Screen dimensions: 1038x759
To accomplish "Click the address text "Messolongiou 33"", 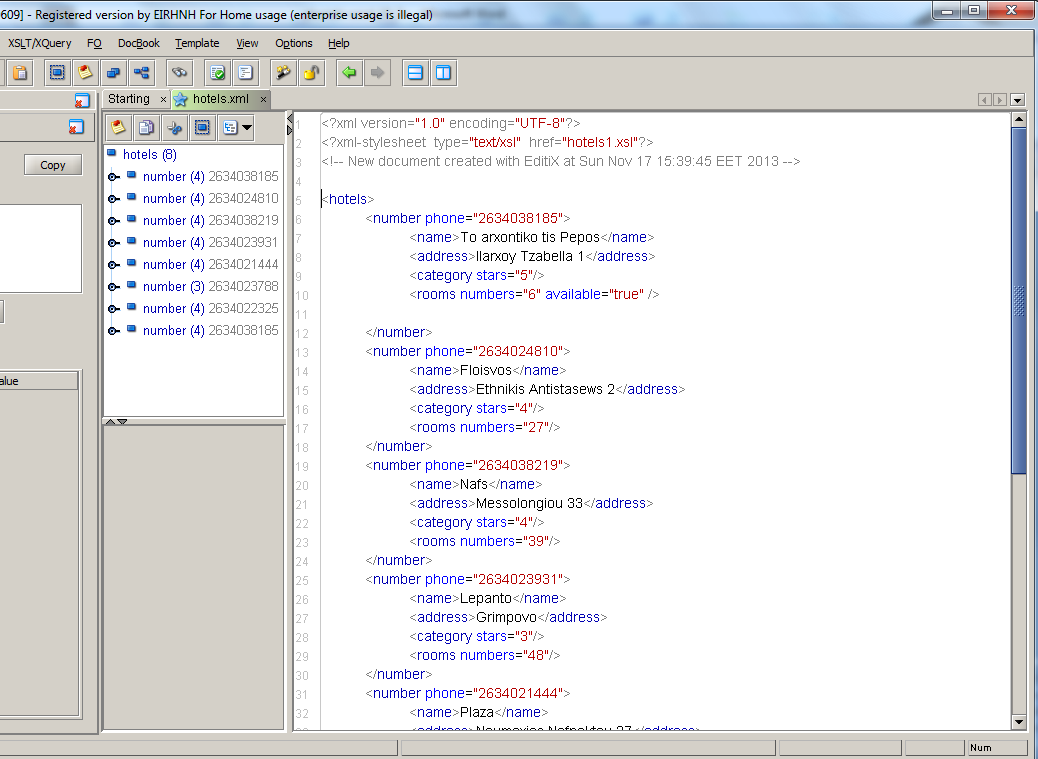I will pyautogui.click(x=530, y=504).
